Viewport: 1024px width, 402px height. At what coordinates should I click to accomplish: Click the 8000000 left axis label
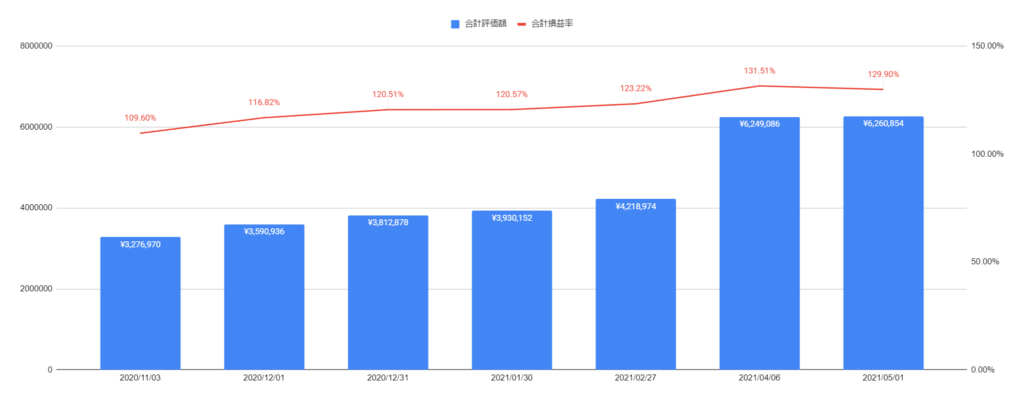(37, 46)
